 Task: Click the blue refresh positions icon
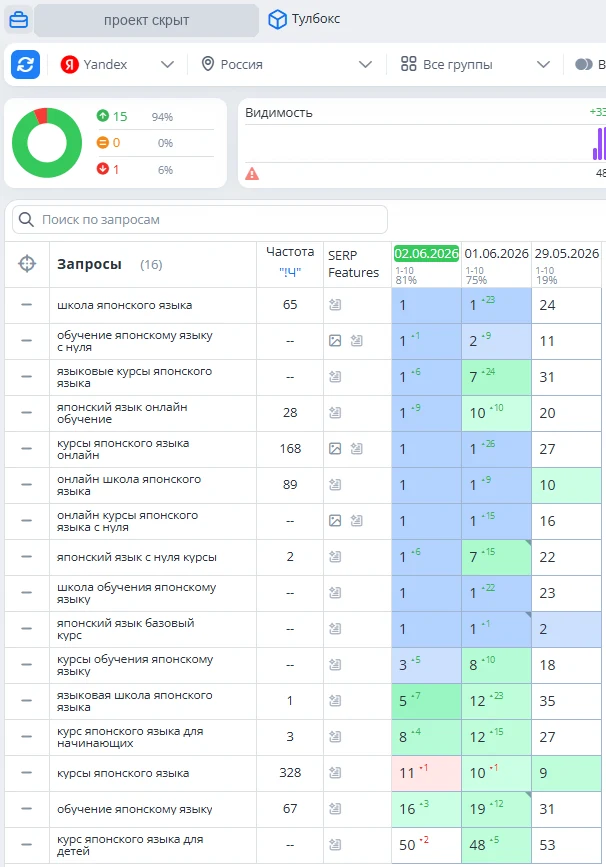click(25, 65)
